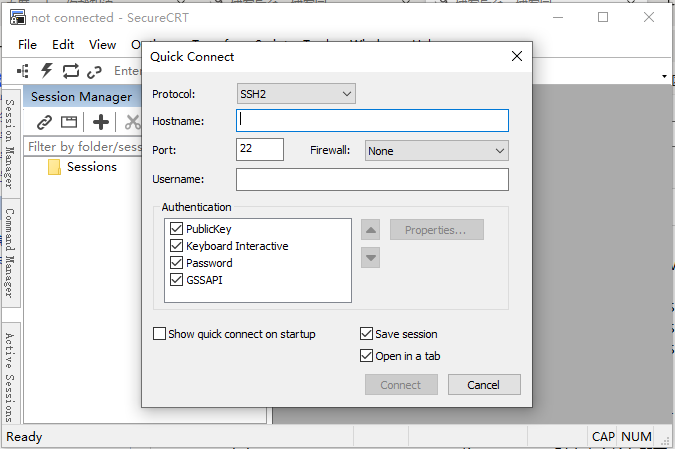
Task: Uncheck the PublicKey authentication option
Action: click(177, 229)
